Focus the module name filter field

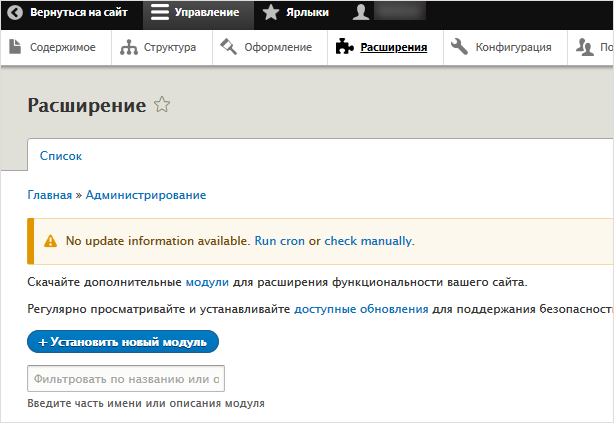click(x=126, y=379)
